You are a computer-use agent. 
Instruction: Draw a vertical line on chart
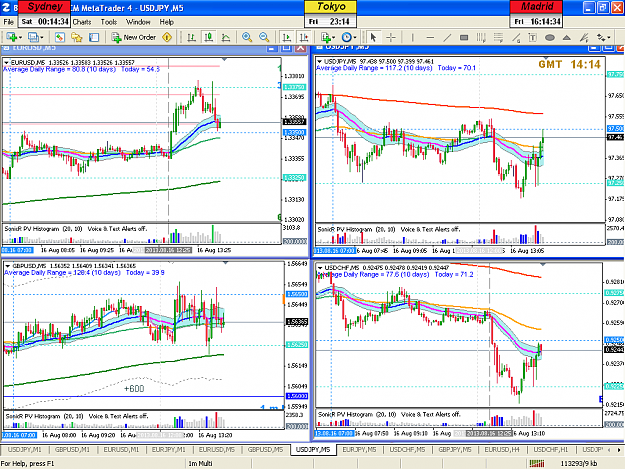coord(413,37)
